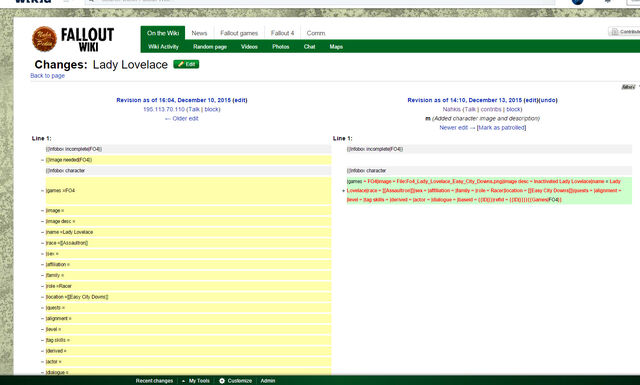Go to Wiki Activity

coord(163,47)
